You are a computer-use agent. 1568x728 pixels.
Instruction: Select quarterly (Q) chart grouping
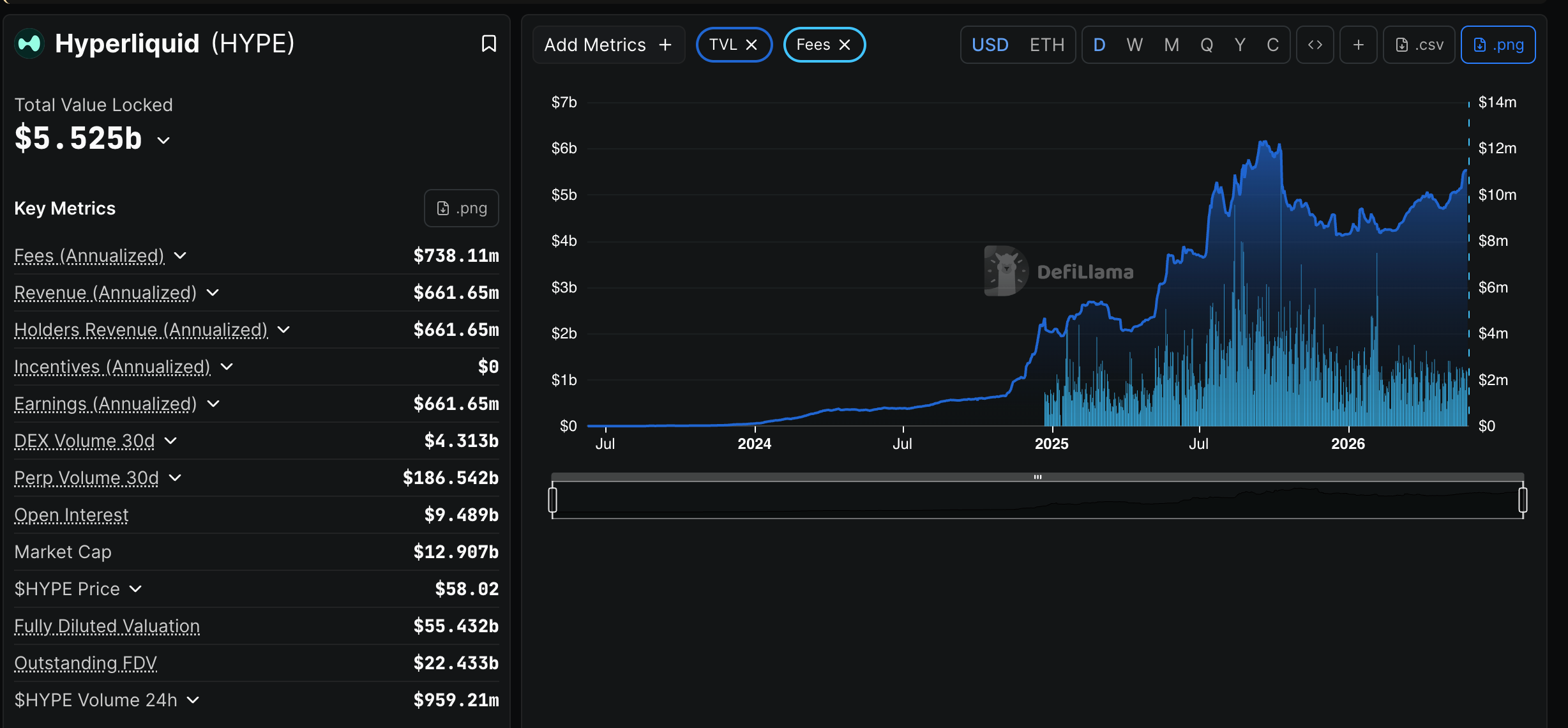click(1207, 45)
